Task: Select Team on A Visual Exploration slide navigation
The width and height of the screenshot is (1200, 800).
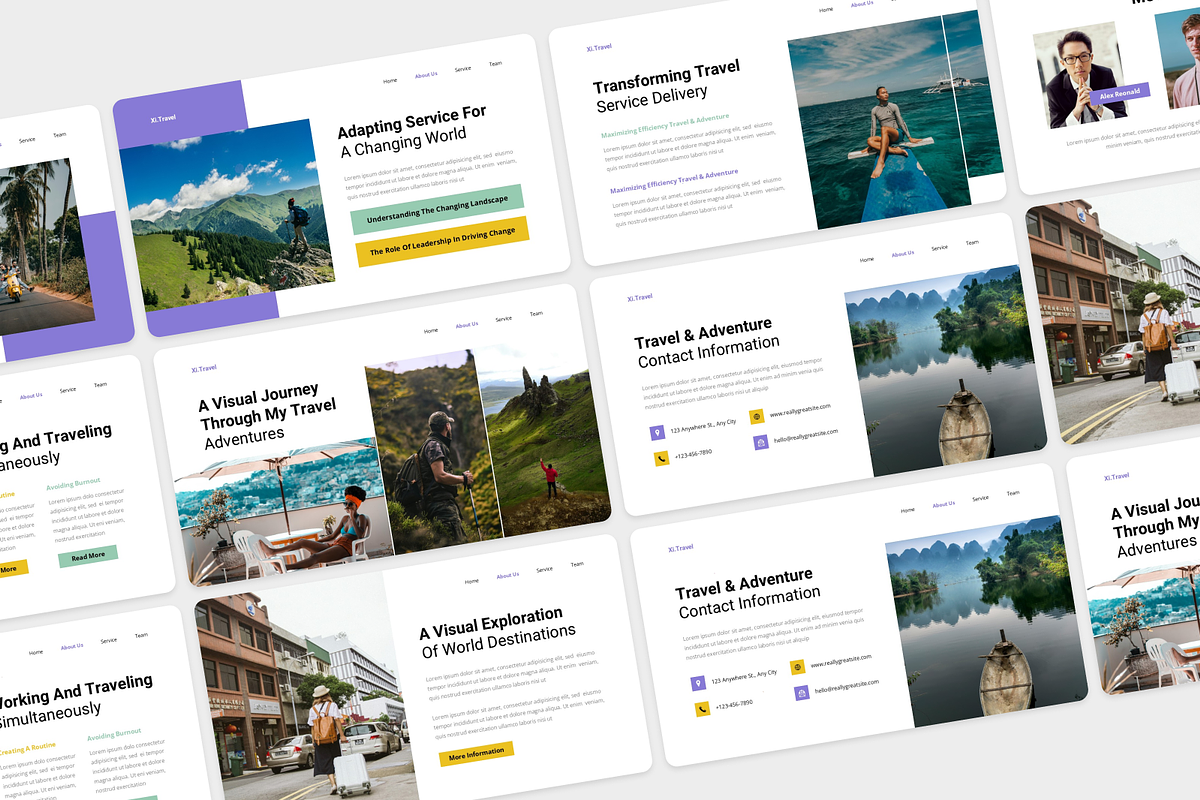Action: click(x=577, y=564)
